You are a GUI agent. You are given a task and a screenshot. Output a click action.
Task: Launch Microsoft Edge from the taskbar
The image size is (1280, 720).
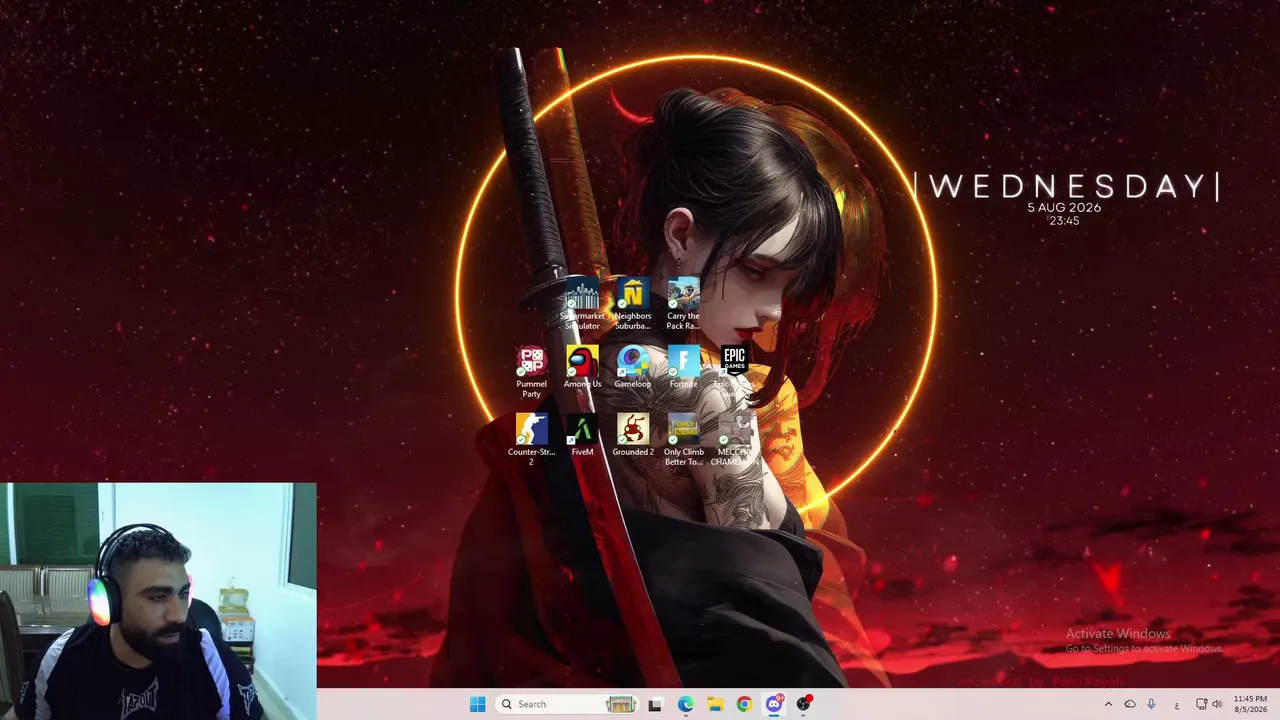[685, 704]
